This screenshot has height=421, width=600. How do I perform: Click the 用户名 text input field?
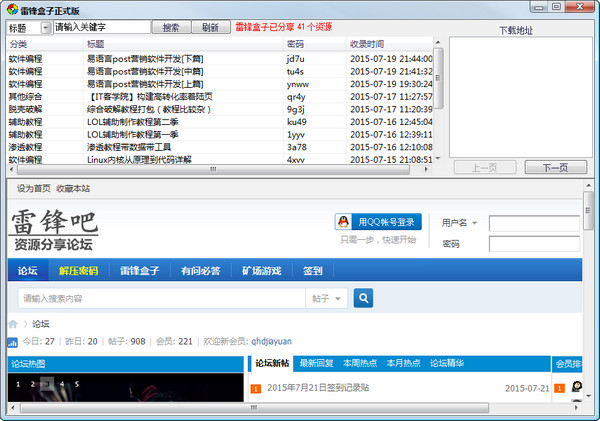pyautogui.click(x=534, y=224)
